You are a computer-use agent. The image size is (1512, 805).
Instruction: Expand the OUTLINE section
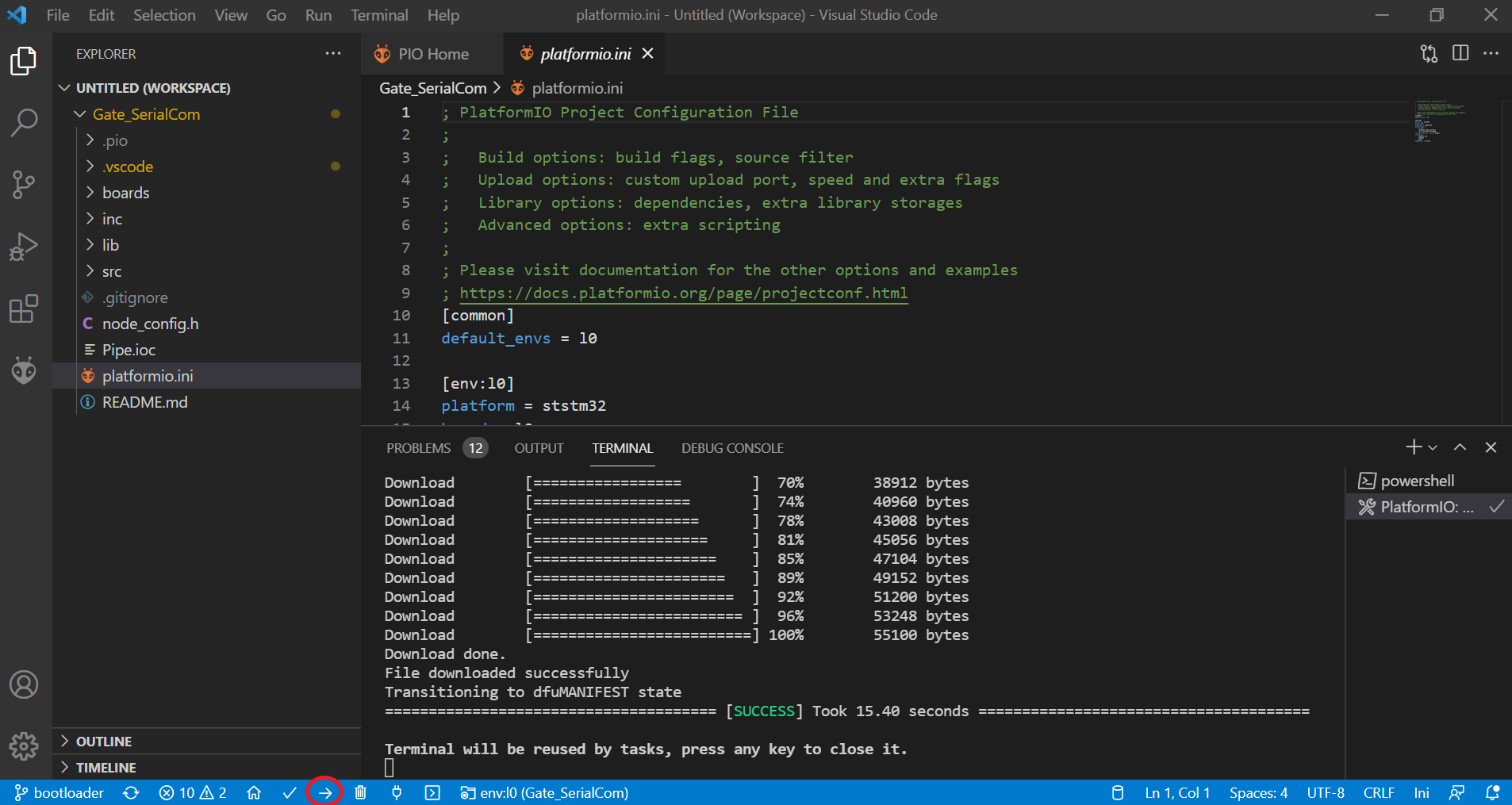coord(104,741)
